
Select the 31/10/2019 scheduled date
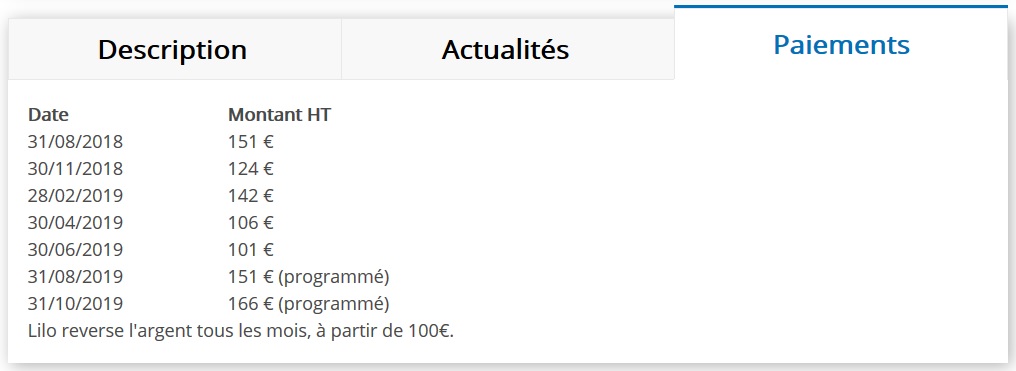[75, 303]
